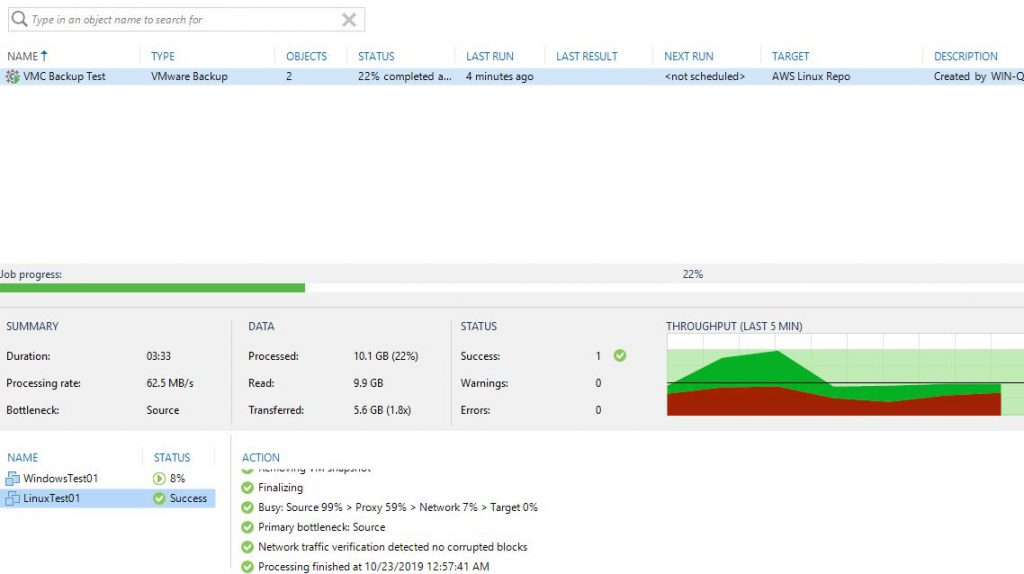Click the Finalizing check icon
Screen dimensions: 1024x574
247,488
